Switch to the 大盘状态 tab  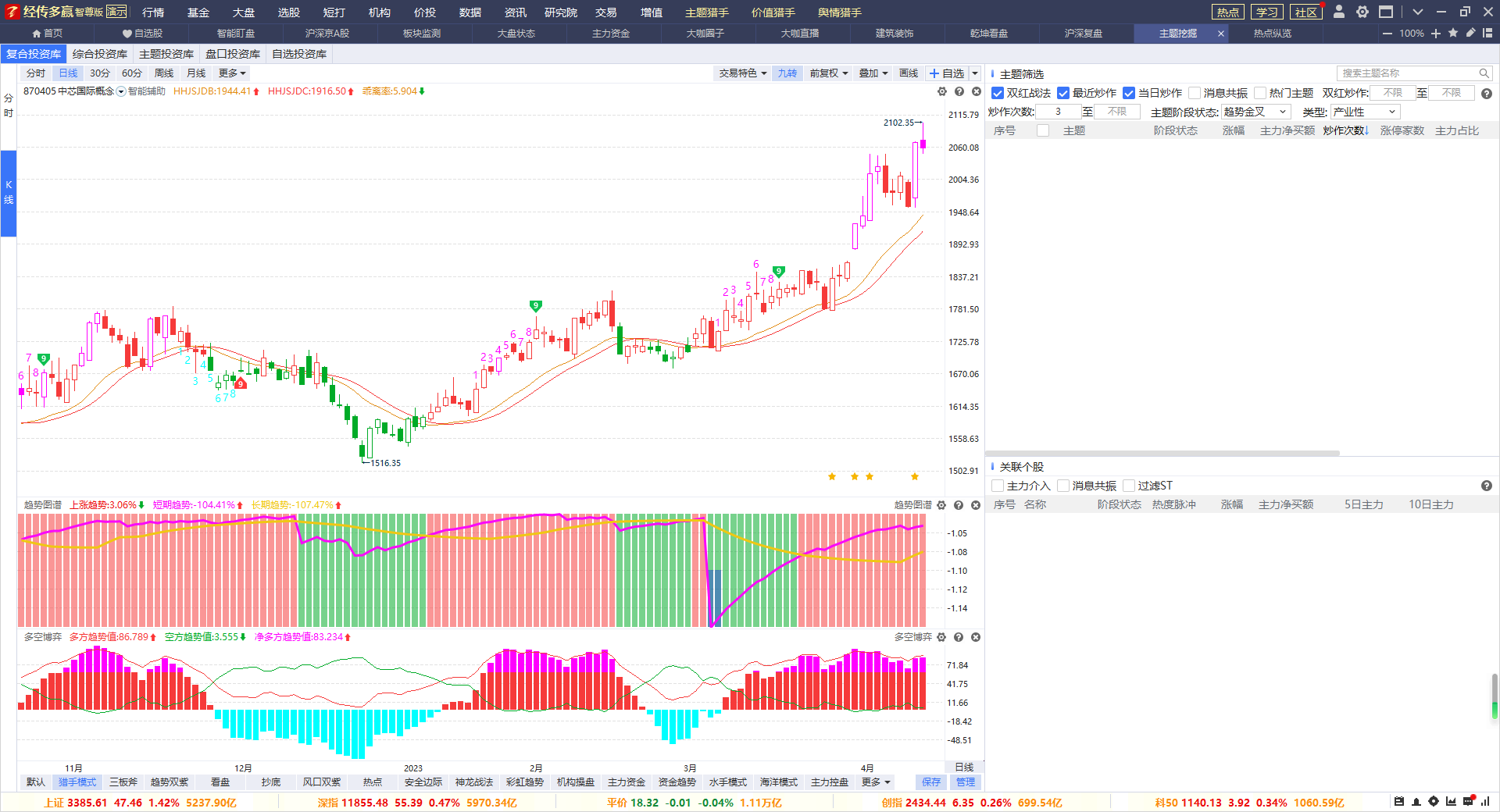pyautogui.click(x=516, y=34)
